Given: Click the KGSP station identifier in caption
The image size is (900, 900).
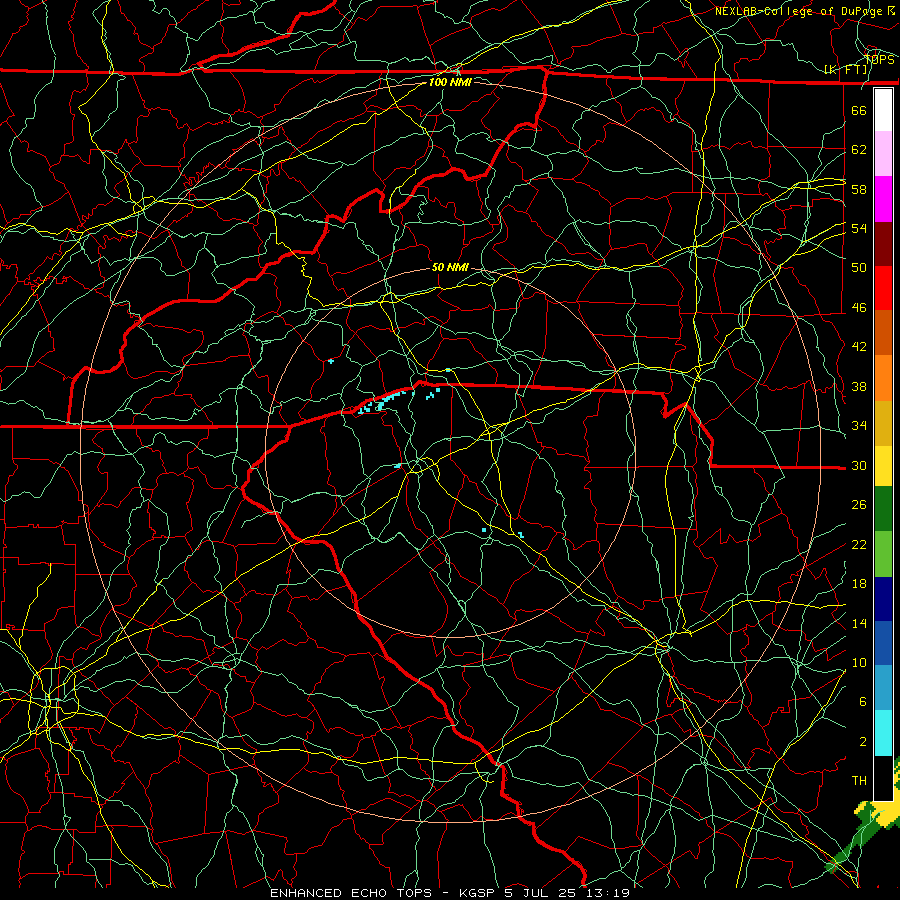Looking at the screenshot, I should pos(480,893).
